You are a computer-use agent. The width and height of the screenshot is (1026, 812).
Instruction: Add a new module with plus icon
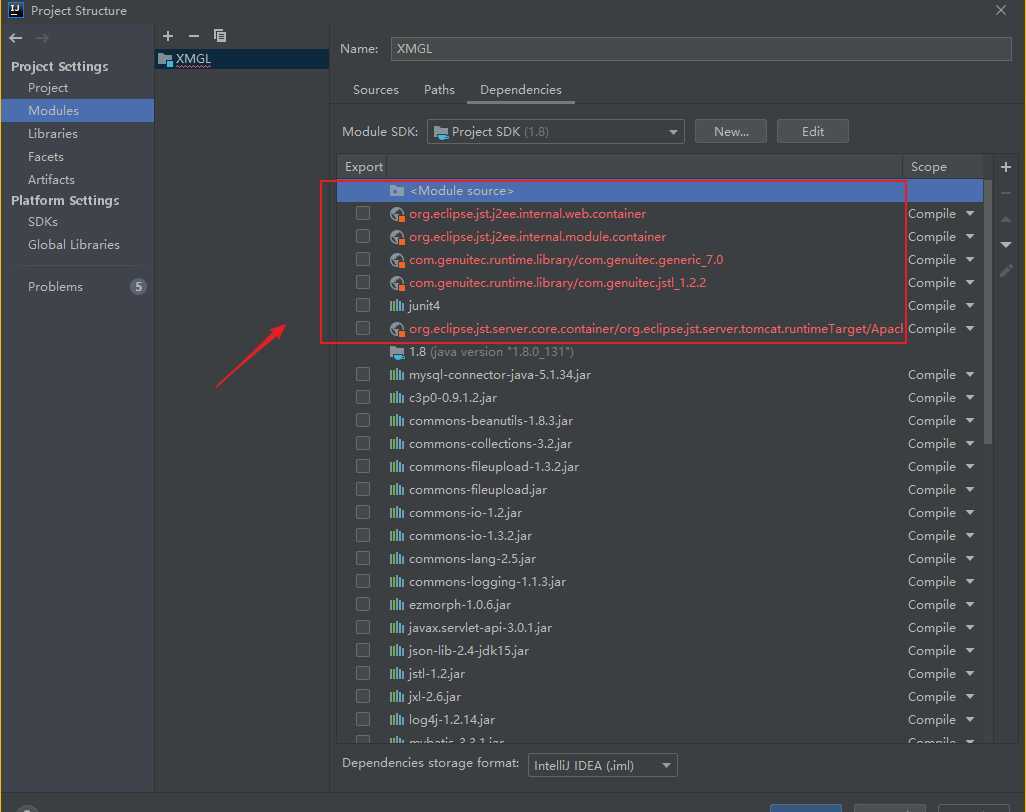pos(168,36)
